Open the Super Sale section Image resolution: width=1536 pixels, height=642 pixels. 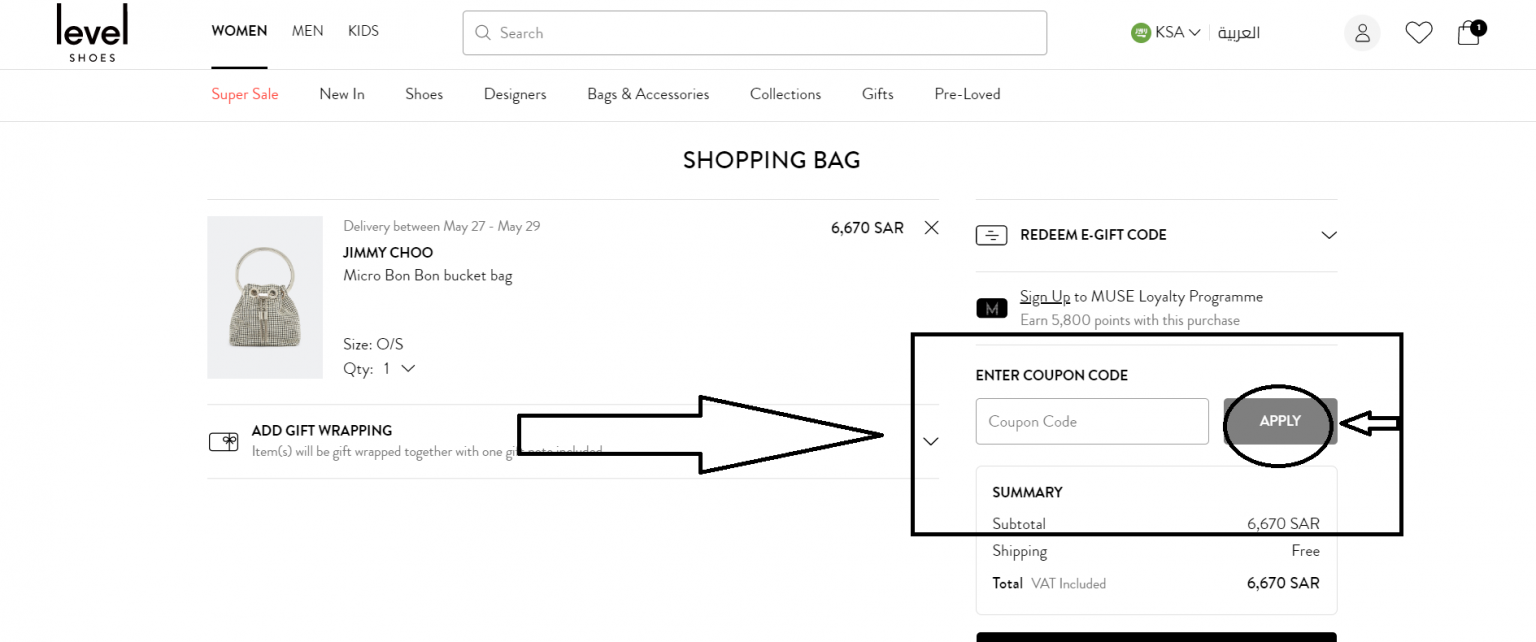pyautogui.click(x=244, y=93)
